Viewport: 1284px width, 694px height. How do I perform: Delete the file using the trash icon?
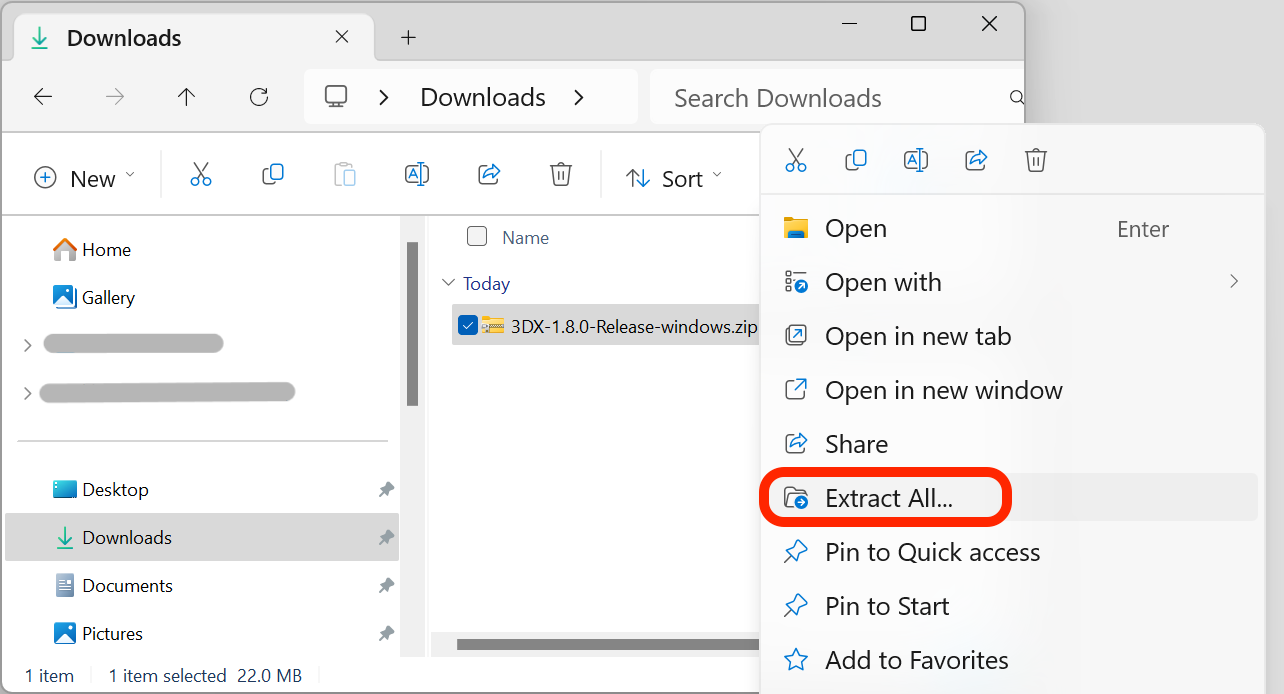point(1036,160)
